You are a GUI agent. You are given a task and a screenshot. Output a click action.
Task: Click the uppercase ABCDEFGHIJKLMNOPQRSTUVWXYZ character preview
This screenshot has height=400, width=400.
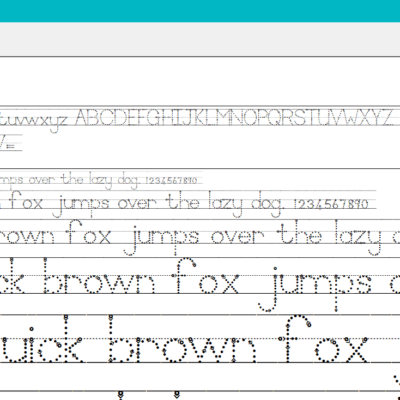point(234,117)
